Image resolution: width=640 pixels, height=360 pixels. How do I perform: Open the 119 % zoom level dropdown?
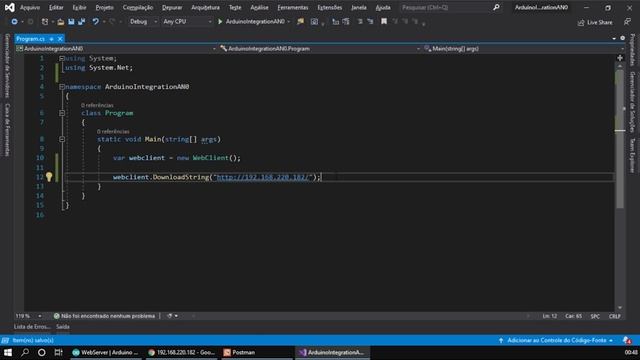point(28,316)
